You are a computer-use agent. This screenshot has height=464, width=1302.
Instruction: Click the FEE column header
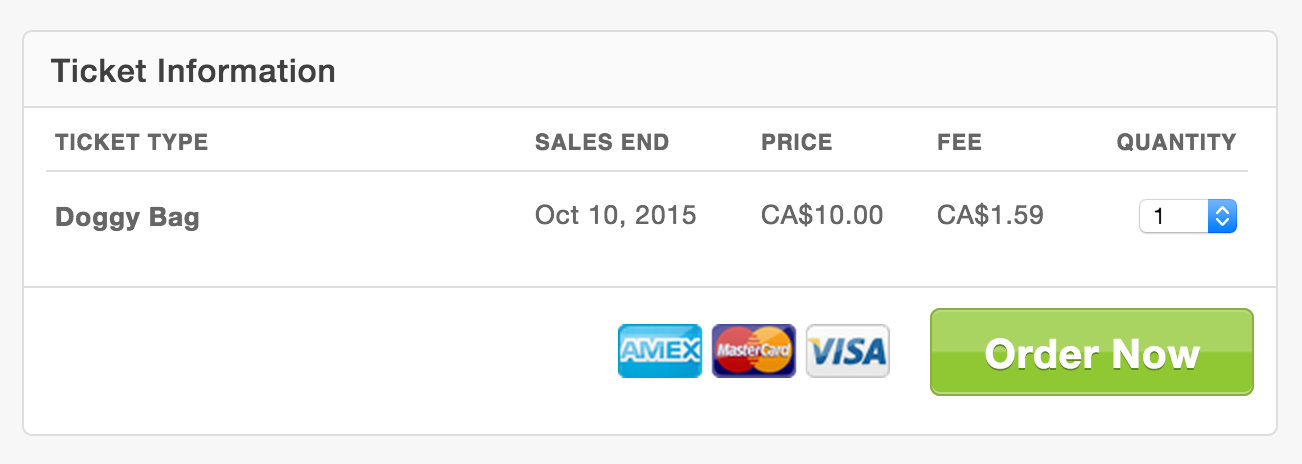[x=960, y=142]
